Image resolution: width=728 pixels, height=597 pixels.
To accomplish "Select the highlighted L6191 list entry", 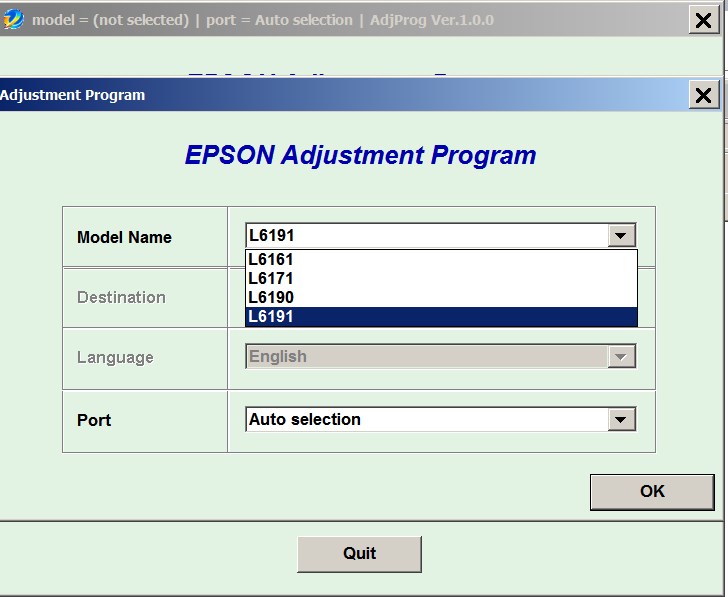I will click(x=441, y=317).
